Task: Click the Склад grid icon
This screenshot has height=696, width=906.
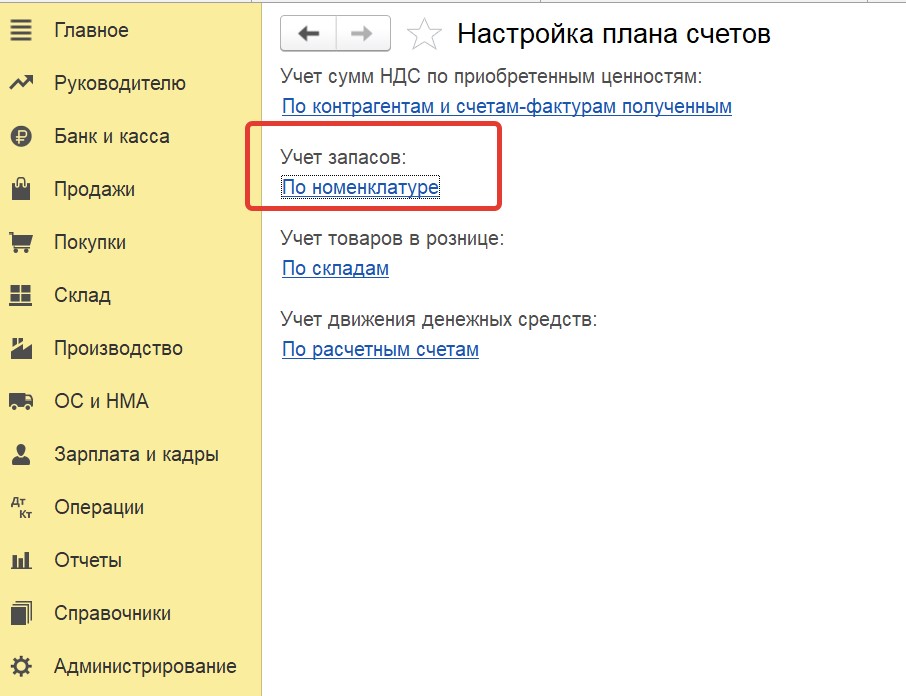Action: tap(21, 295)
